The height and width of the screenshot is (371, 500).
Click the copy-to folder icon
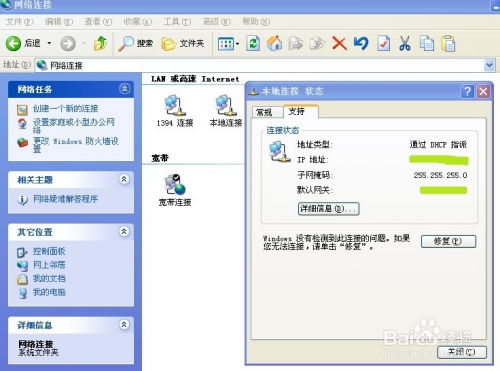coord(317,44)
